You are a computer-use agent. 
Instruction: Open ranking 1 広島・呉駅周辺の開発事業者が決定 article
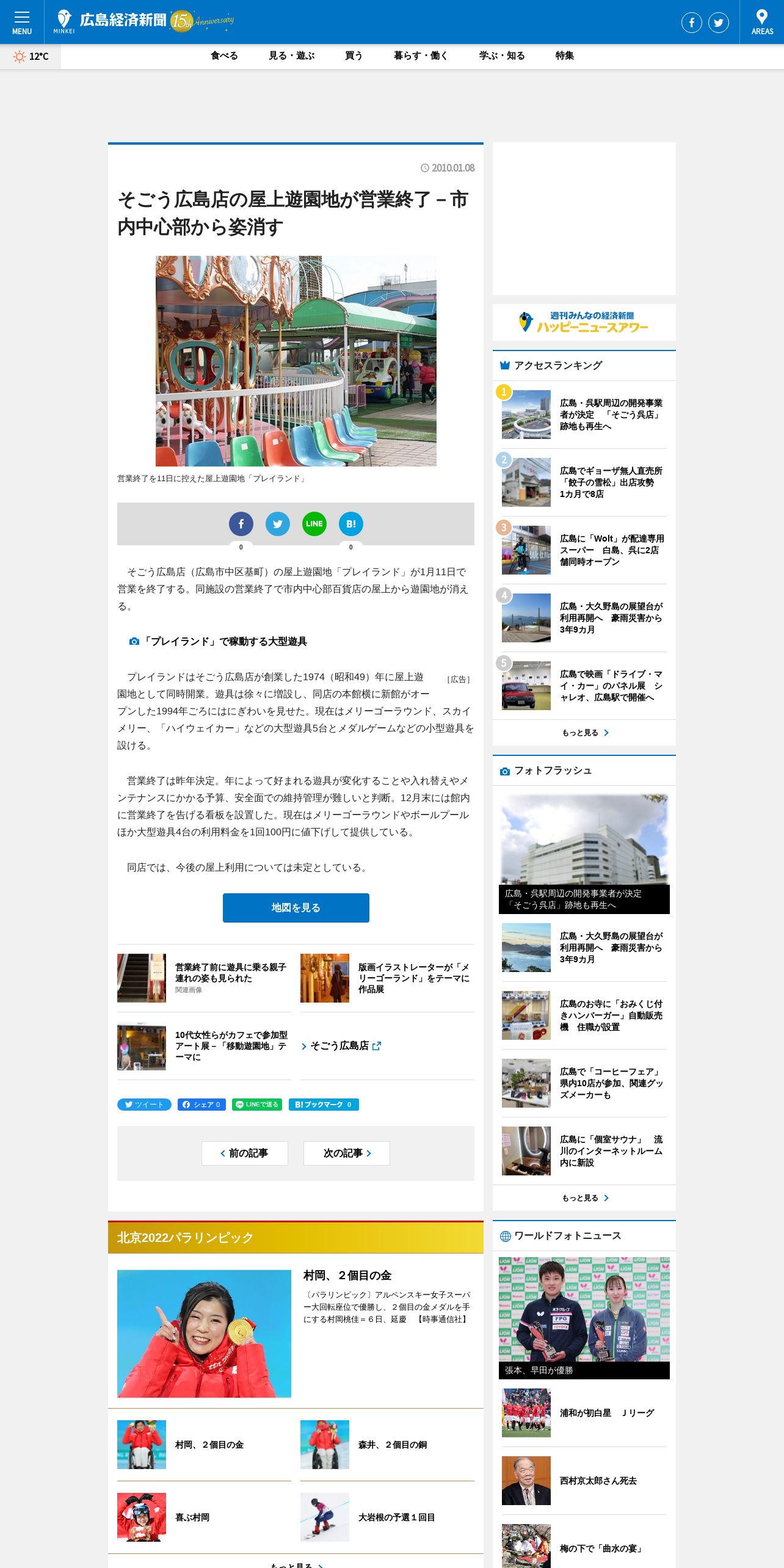(584, 415)
